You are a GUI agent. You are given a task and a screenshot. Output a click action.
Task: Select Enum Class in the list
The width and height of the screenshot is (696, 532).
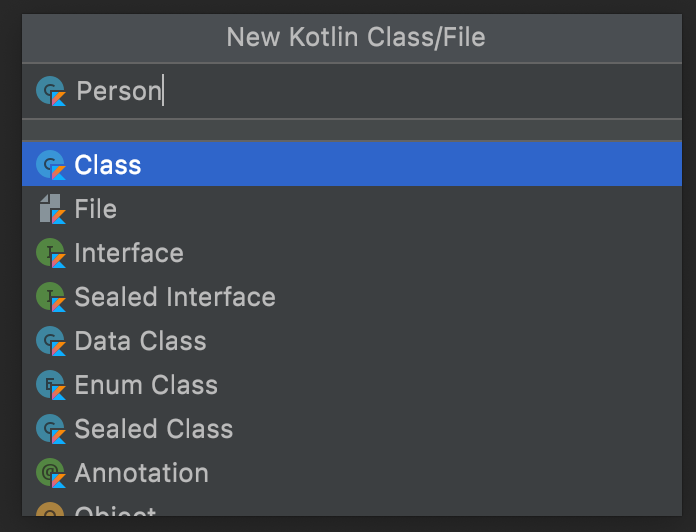[352, 384]
